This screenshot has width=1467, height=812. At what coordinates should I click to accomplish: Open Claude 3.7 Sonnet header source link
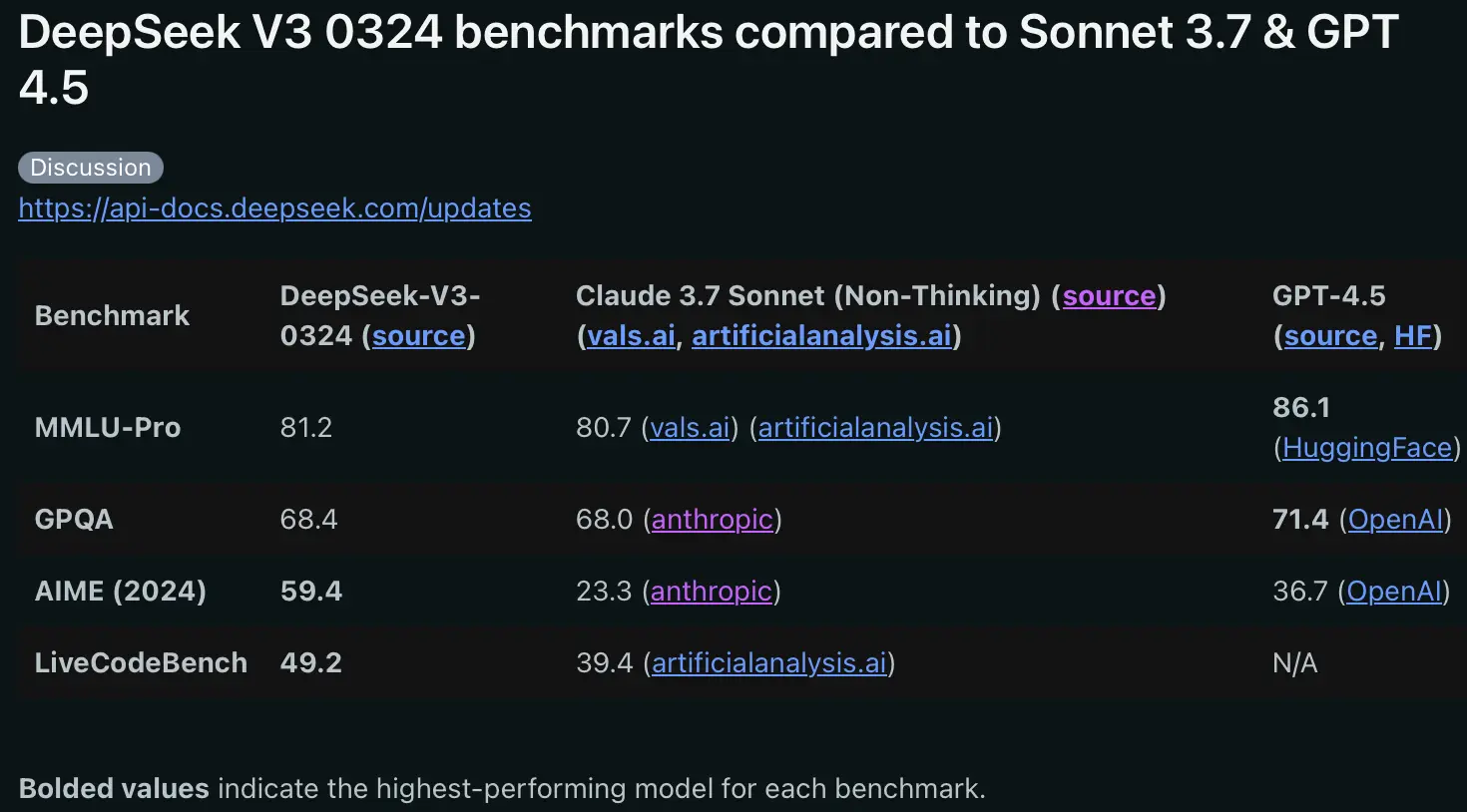[1108, 296]
